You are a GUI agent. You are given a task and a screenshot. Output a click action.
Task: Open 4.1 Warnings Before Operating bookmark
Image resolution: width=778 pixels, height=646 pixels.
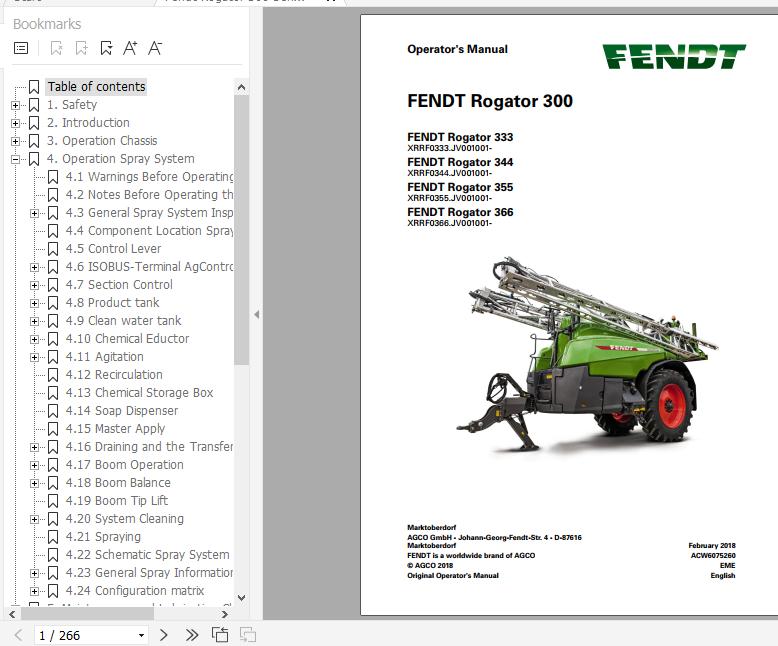pos(149,177)
